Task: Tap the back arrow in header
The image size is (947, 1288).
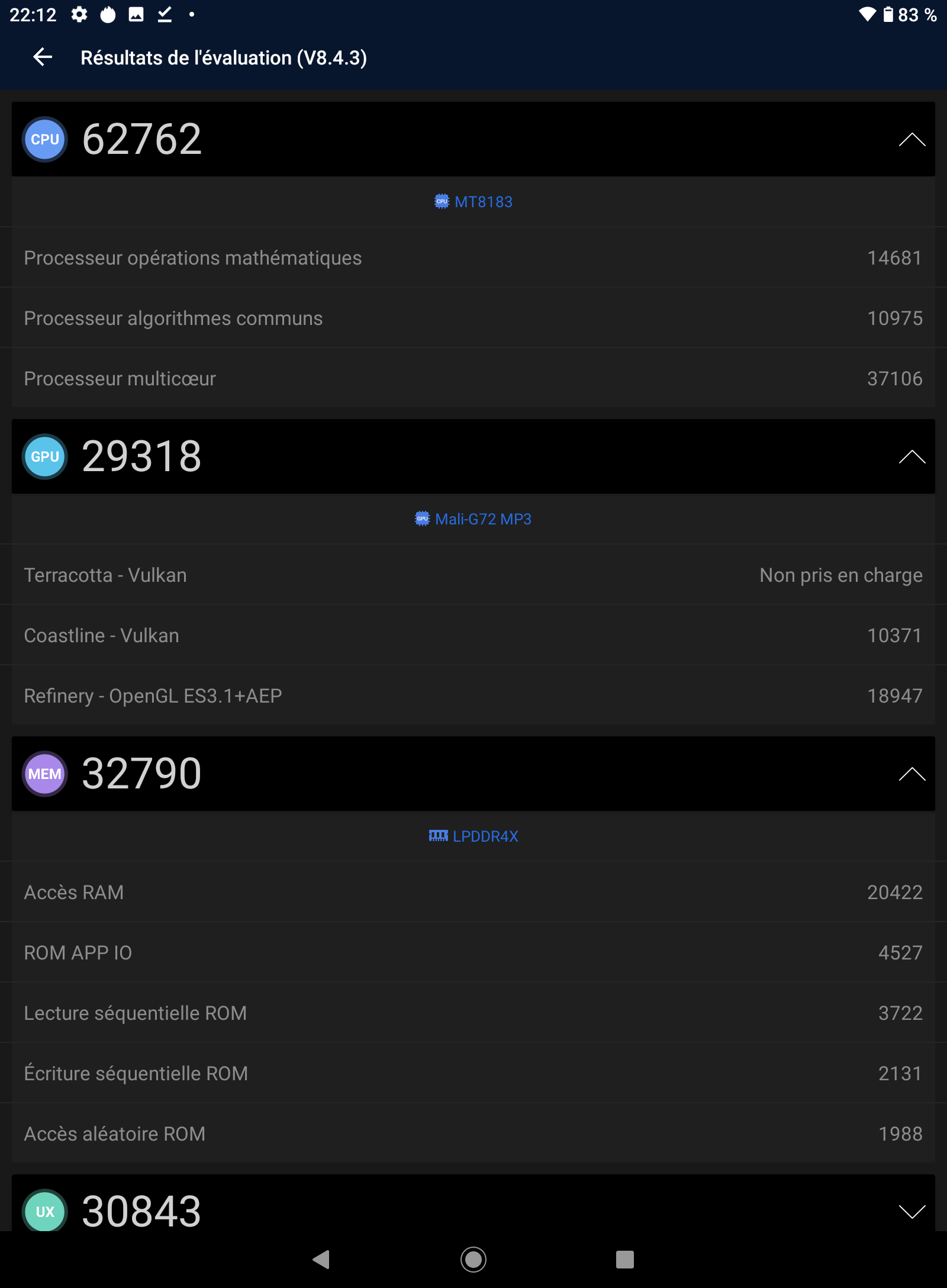Action: (x=43, y=57)
